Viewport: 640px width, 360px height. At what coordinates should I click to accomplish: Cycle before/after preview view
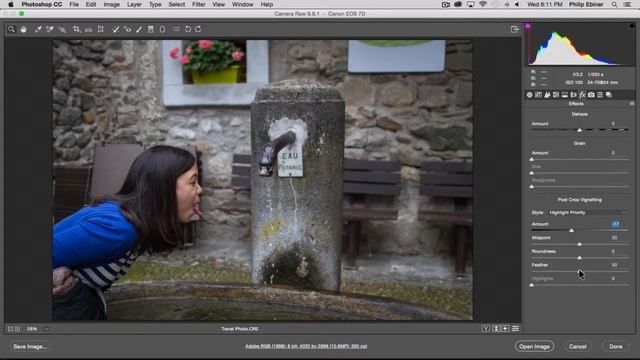[486, 329]
